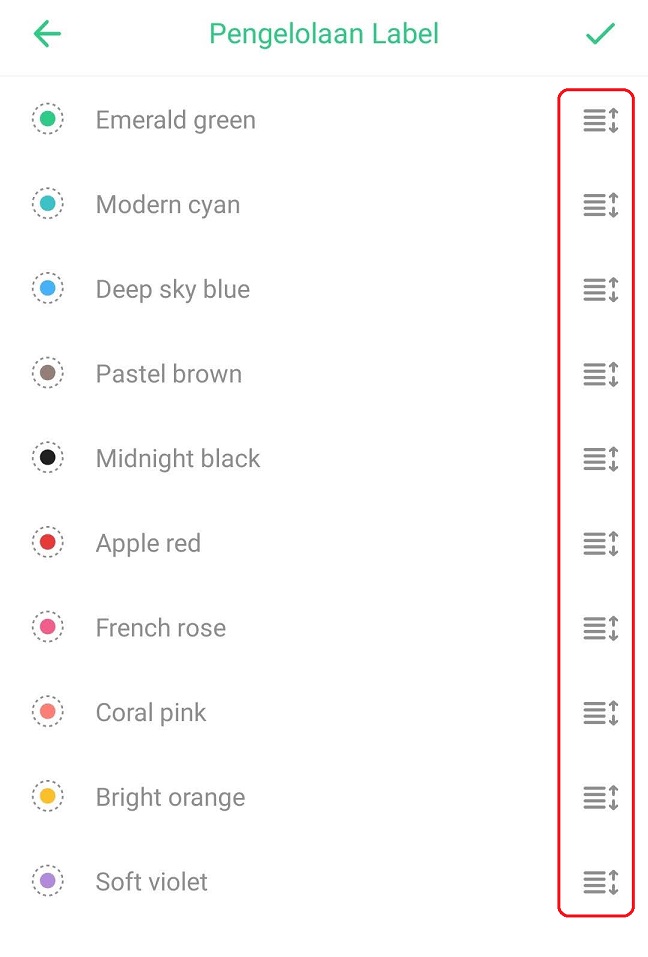Tap reorder handle for Modern cyan
Screen dimensions: 648x957
click(x=601, y=204)
